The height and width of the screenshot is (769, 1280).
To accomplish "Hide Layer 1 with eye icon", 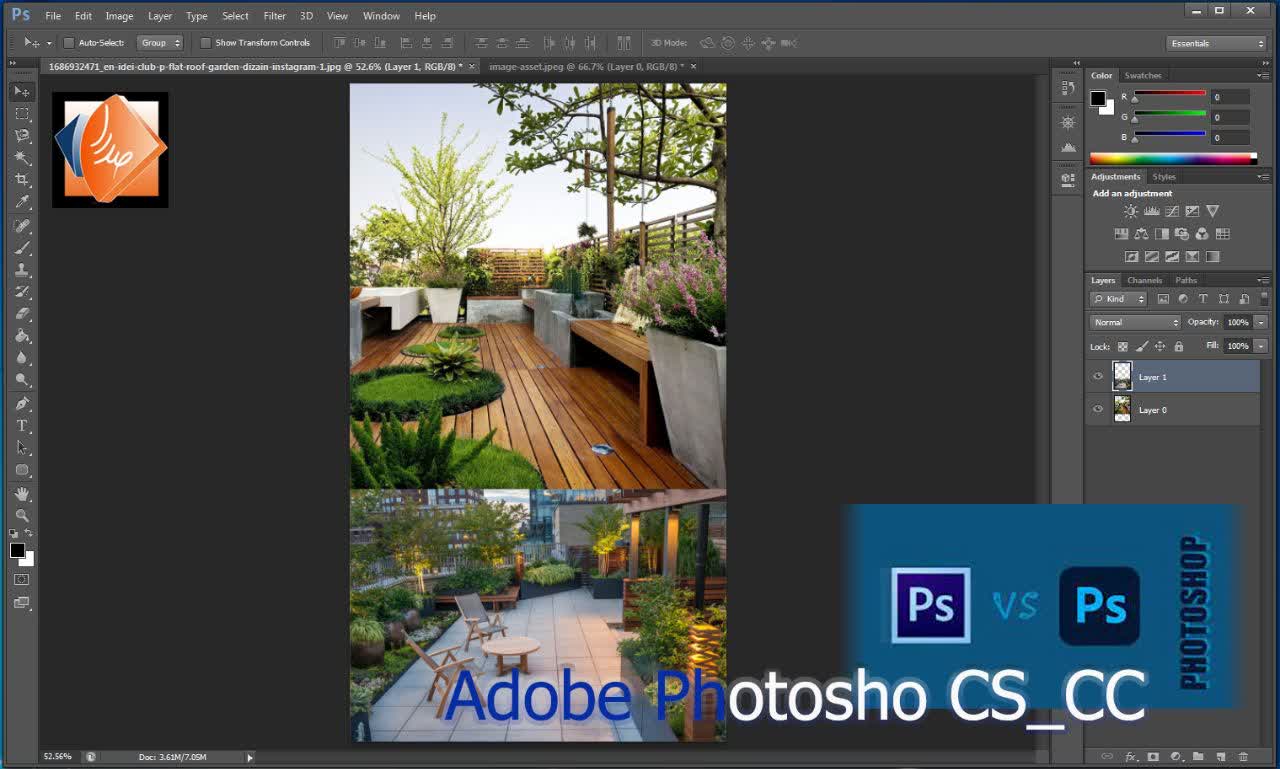I will [x=1098, y=377].
